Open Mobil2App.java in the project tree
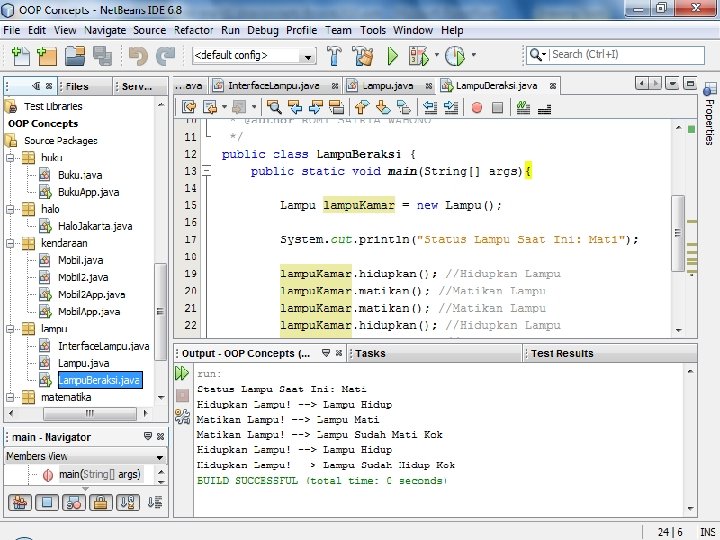 (91, 295)
